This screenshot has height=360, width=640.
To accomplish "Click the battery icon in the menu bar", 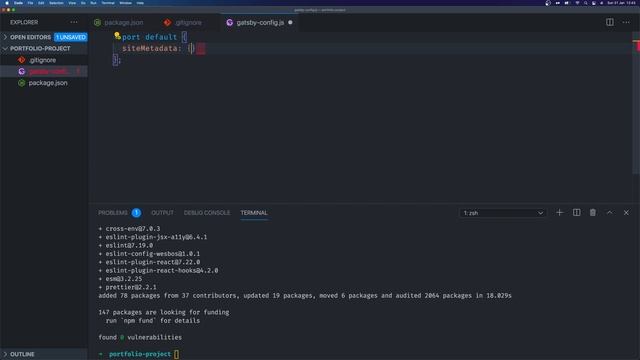I will click(x=567, y=3).
